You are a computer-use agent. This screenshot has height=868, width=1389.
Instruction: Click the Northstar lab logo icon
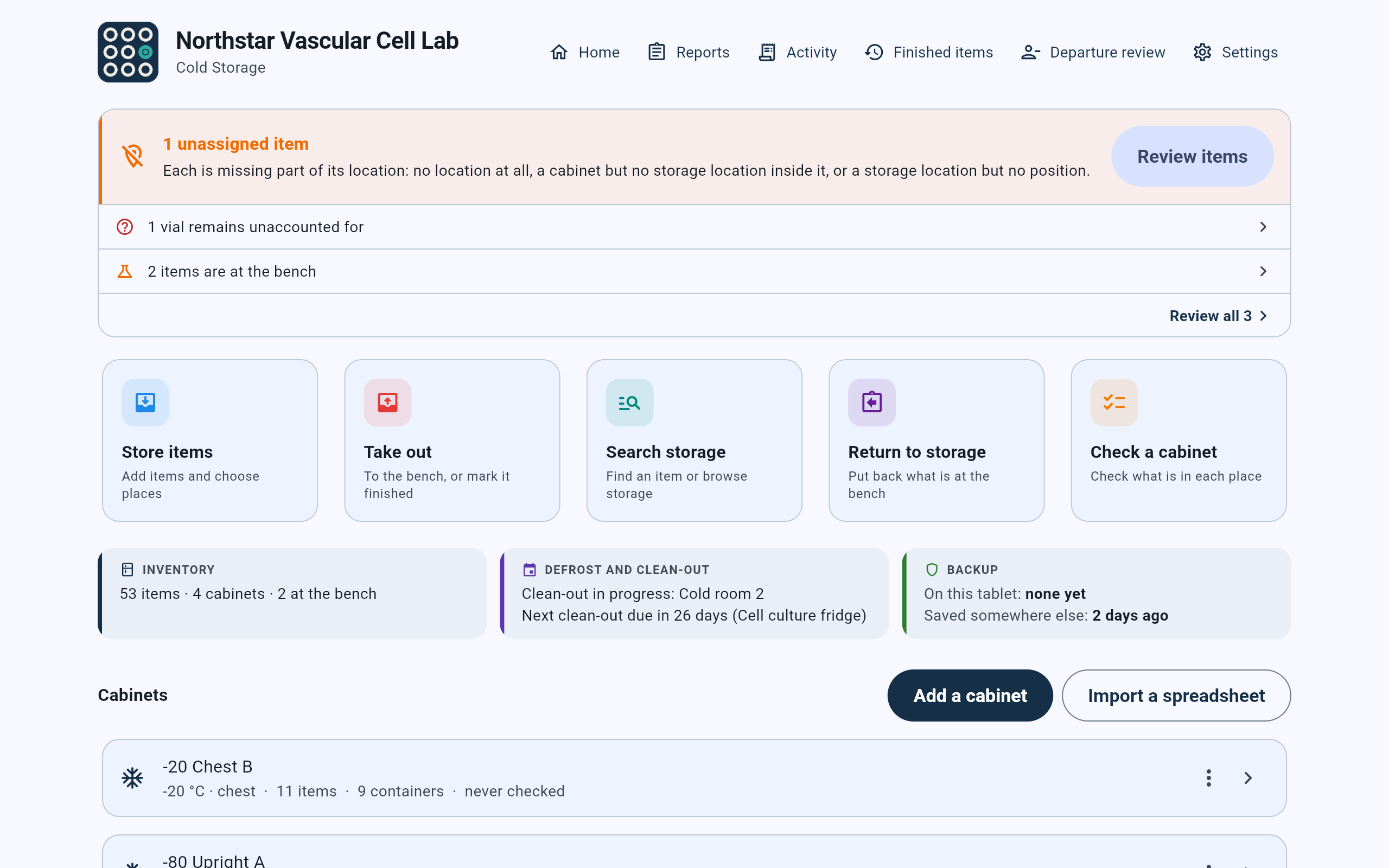pos(128,52)
